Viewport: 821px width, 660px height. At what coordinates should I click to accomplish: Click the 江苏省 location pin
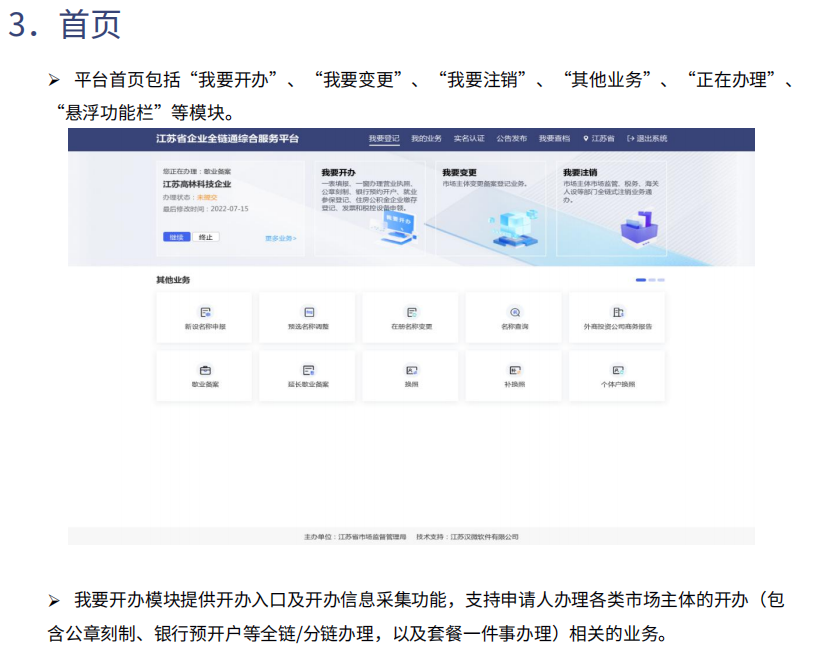[x=586, y=139]
